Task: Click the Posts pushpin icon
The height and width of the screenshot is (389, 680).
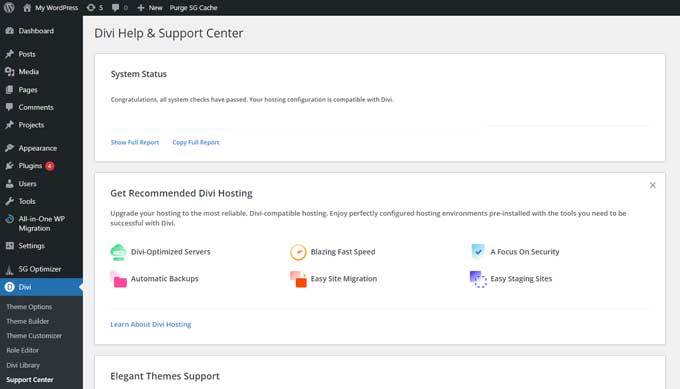Action: 10,54
